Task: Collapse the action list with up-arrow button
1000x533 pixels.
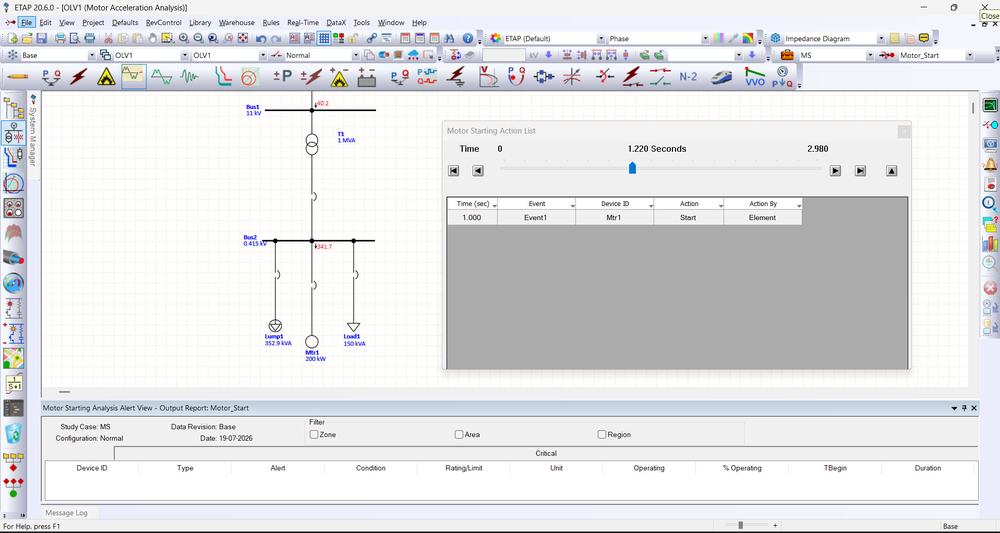Action: tap(892, 171)
